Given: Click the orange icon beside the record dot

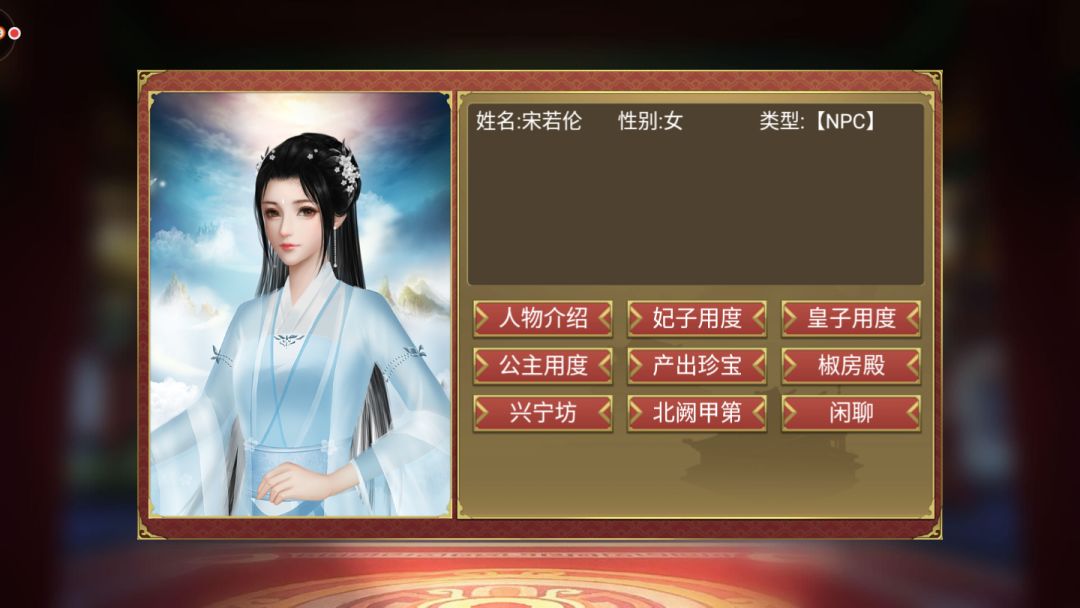Looking at the screenshot, I should [2, 32].
